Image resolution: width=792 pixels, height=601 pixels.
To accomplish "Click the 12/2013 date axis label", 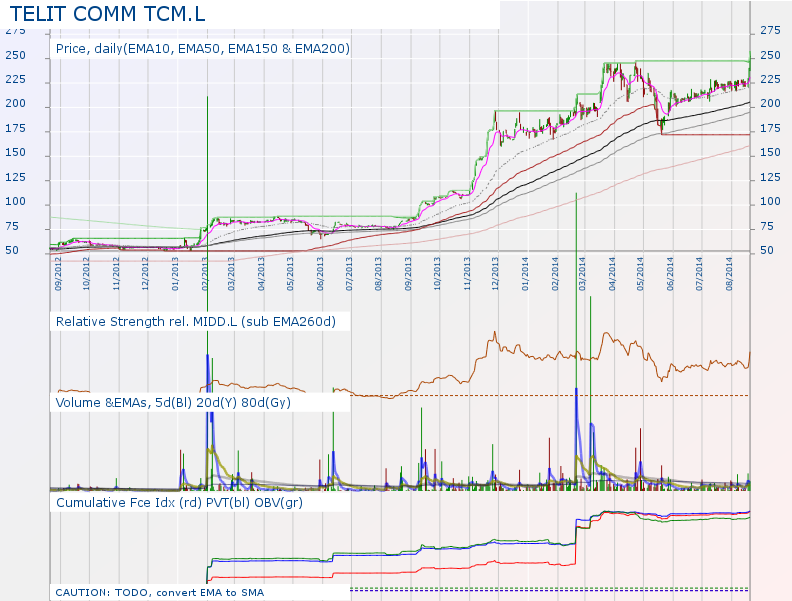I will coord(496,273).
